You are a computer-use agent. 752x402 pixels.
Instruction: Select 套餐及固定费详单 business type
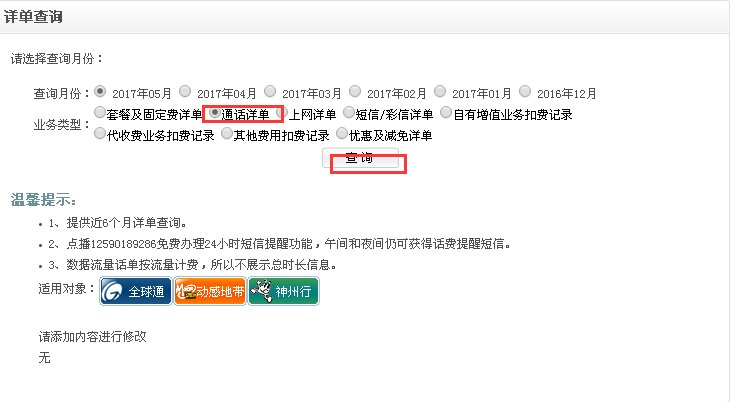point(100,112)
